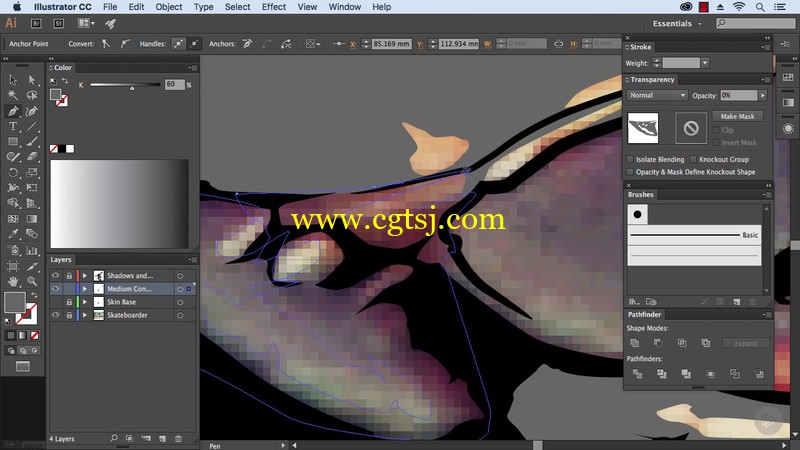The width and height of the screenshot is (800, 450).
Task: Click the Divide pathfinder icon
Action: point(637,374)
